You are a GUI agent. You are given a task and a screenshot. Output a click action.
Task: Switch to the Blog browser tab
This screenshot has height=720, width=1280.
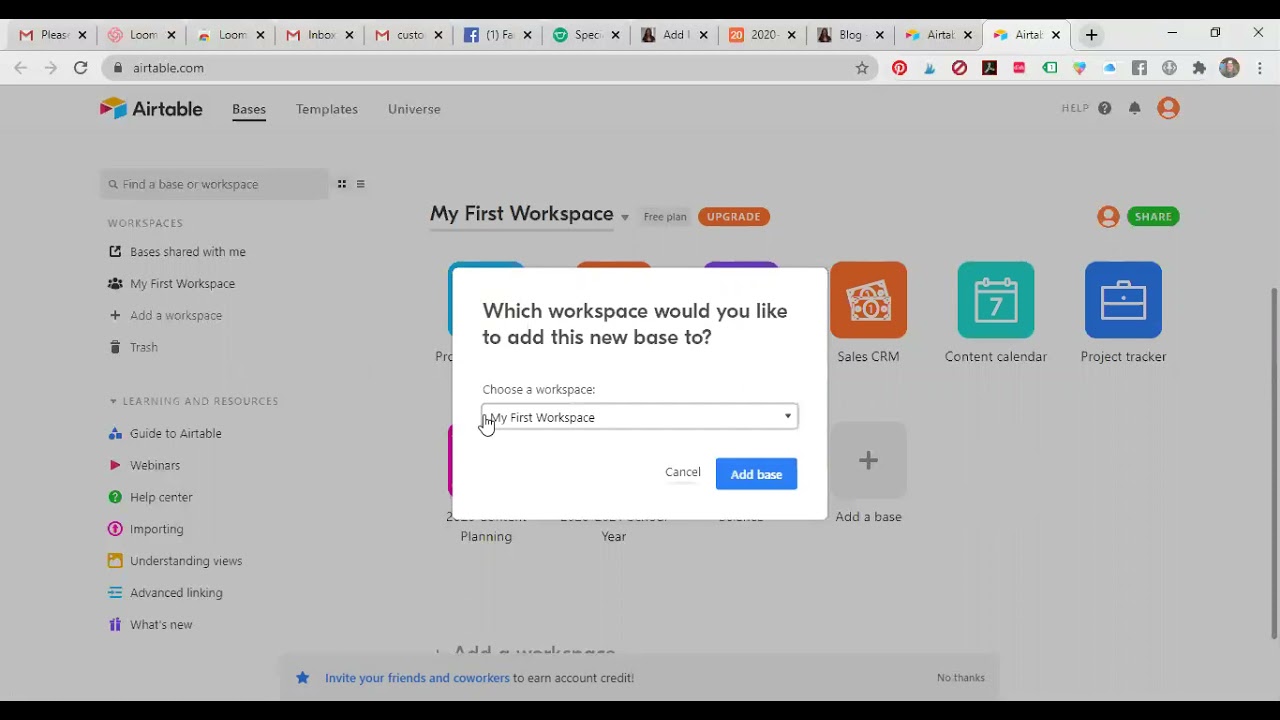850,35
